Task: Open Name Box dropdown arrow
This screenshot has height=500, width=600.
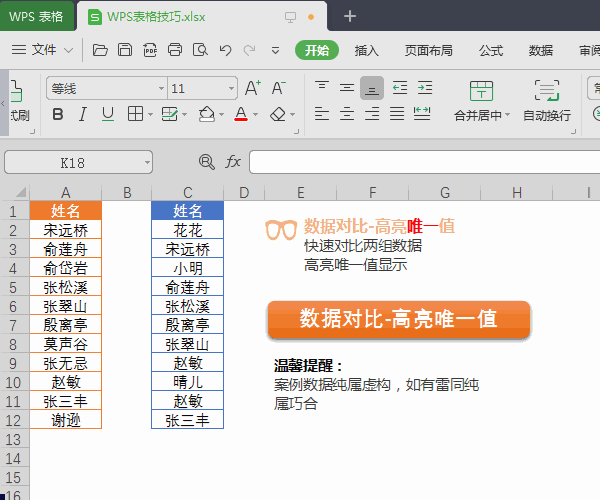Action: click(x=147, y=163)
